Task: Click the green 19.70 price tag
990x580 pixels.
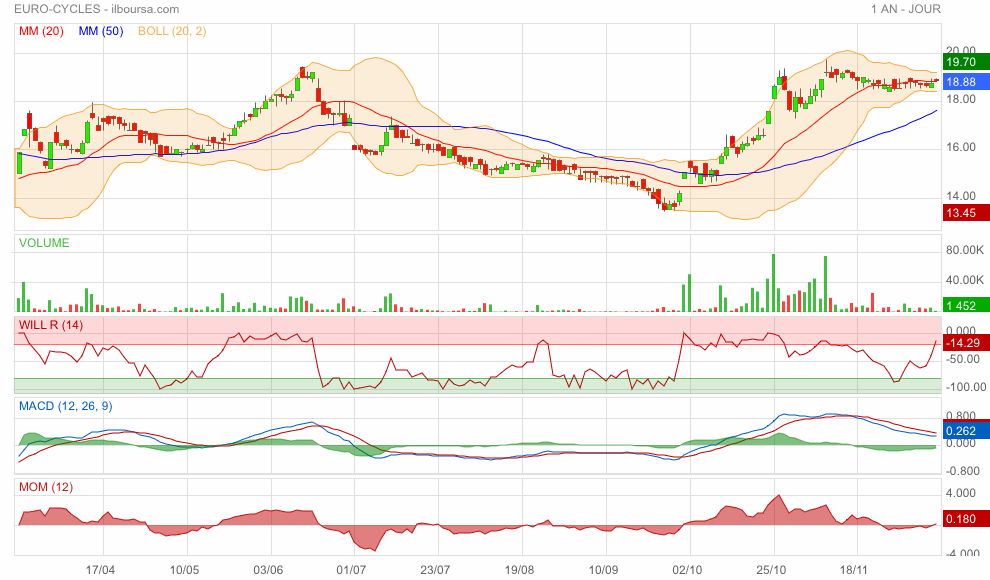Action: click(x=965, y=62)
